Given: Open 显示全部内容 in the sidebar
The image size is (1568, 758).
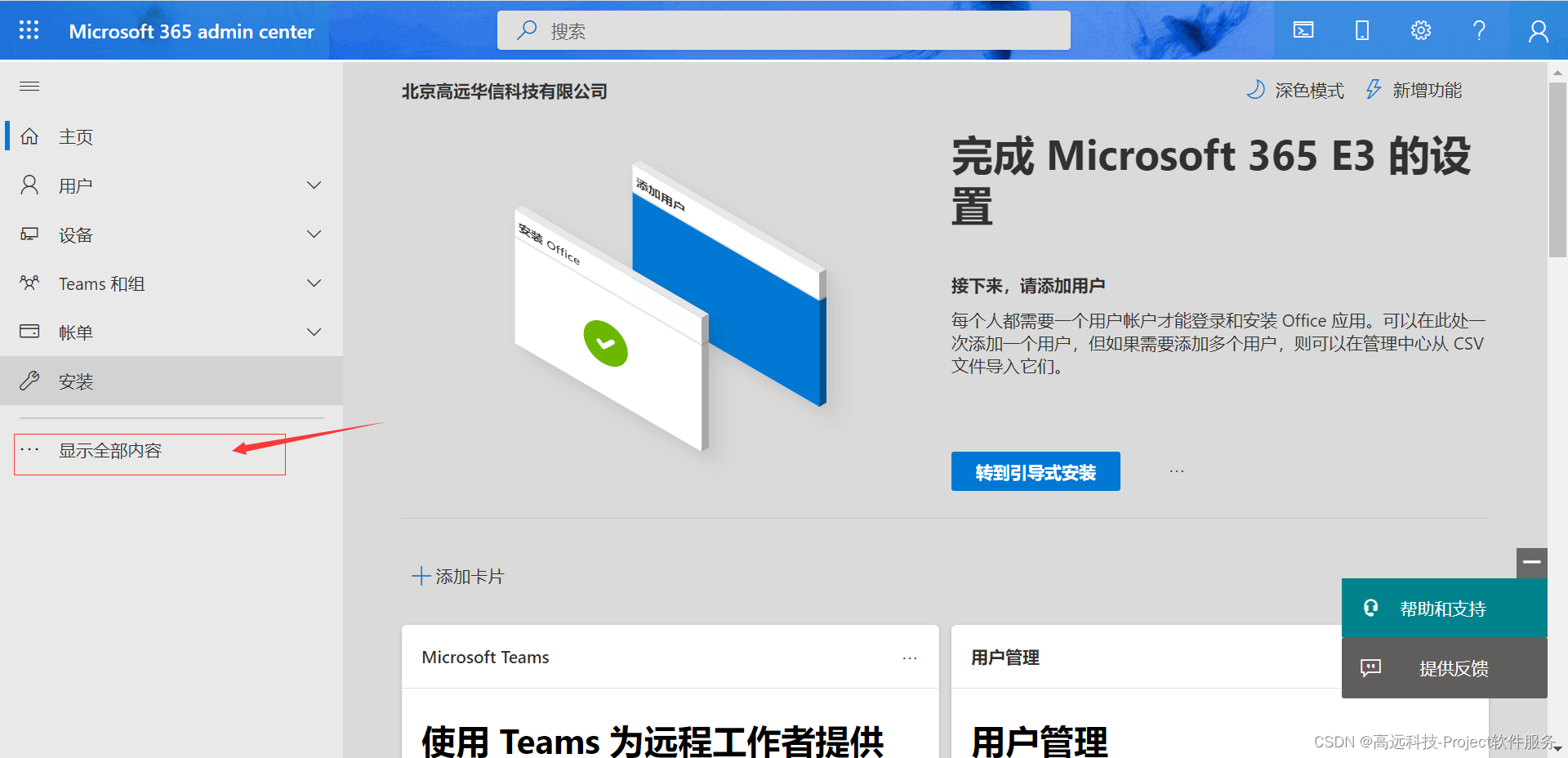Looking at the screenshot, I should point(110,450).
